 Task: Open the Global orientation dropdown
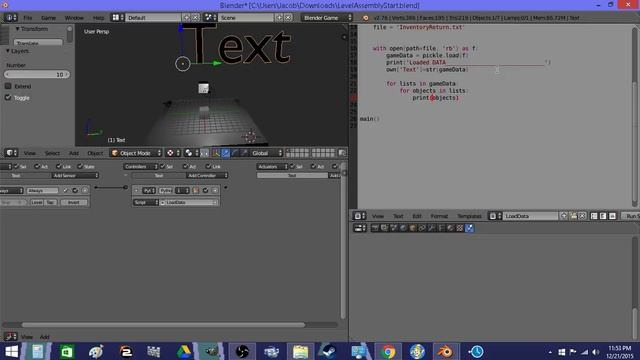click(x=266, y=153)
